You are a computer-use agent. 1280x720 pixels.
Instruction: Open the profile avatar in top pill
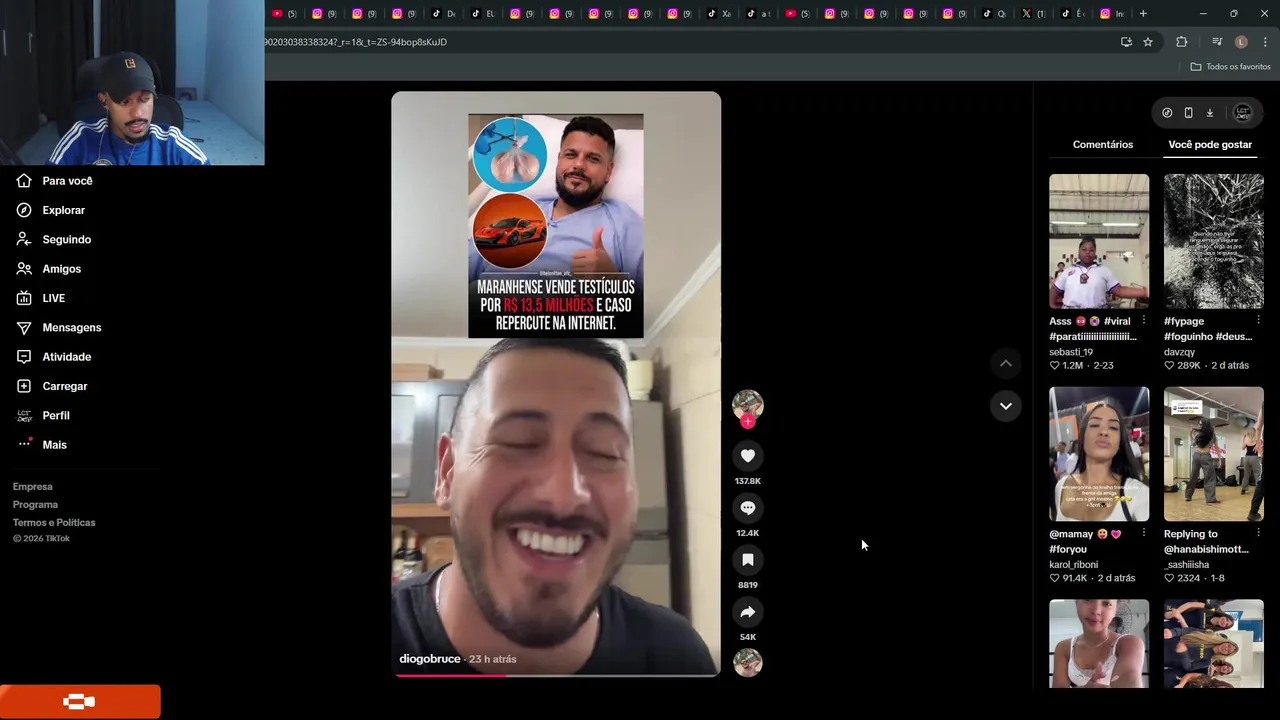[x=1243, y=113]
